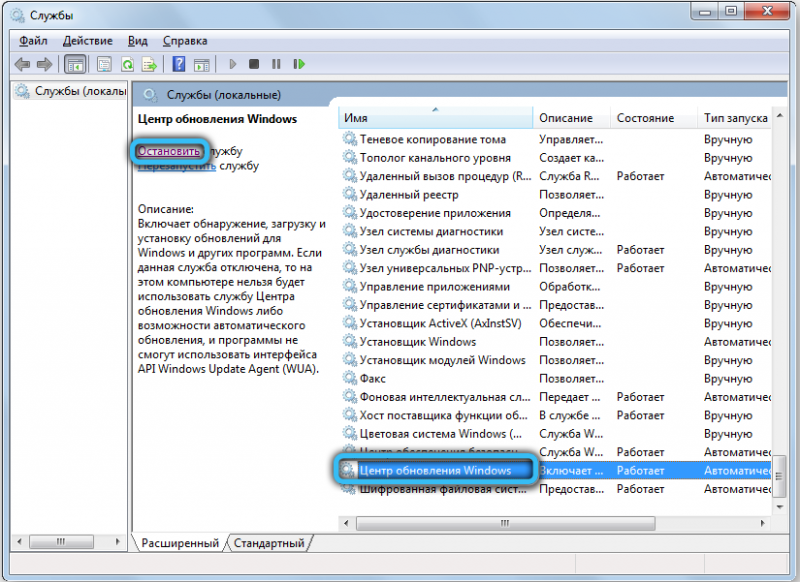The width and height of the screenshot is (800, 582).
Task: Click the services list vertical scrollbar thumb
Action: (780, 476)
